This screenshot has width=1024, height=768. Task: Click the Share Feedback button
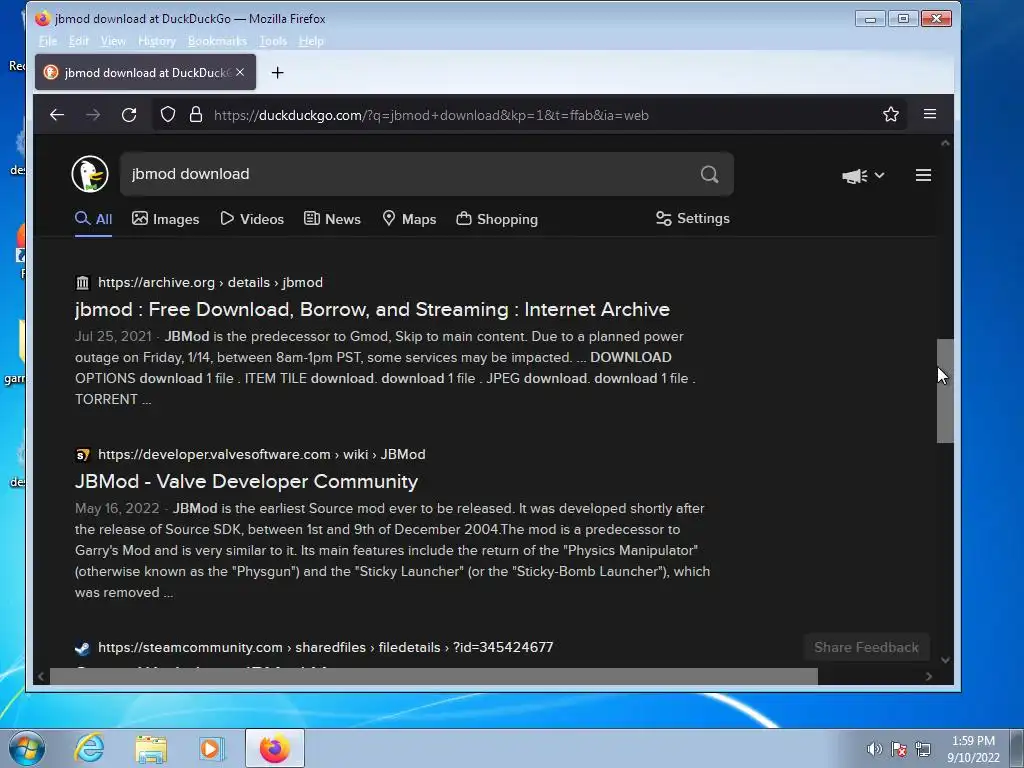click(x=866, y=647)
